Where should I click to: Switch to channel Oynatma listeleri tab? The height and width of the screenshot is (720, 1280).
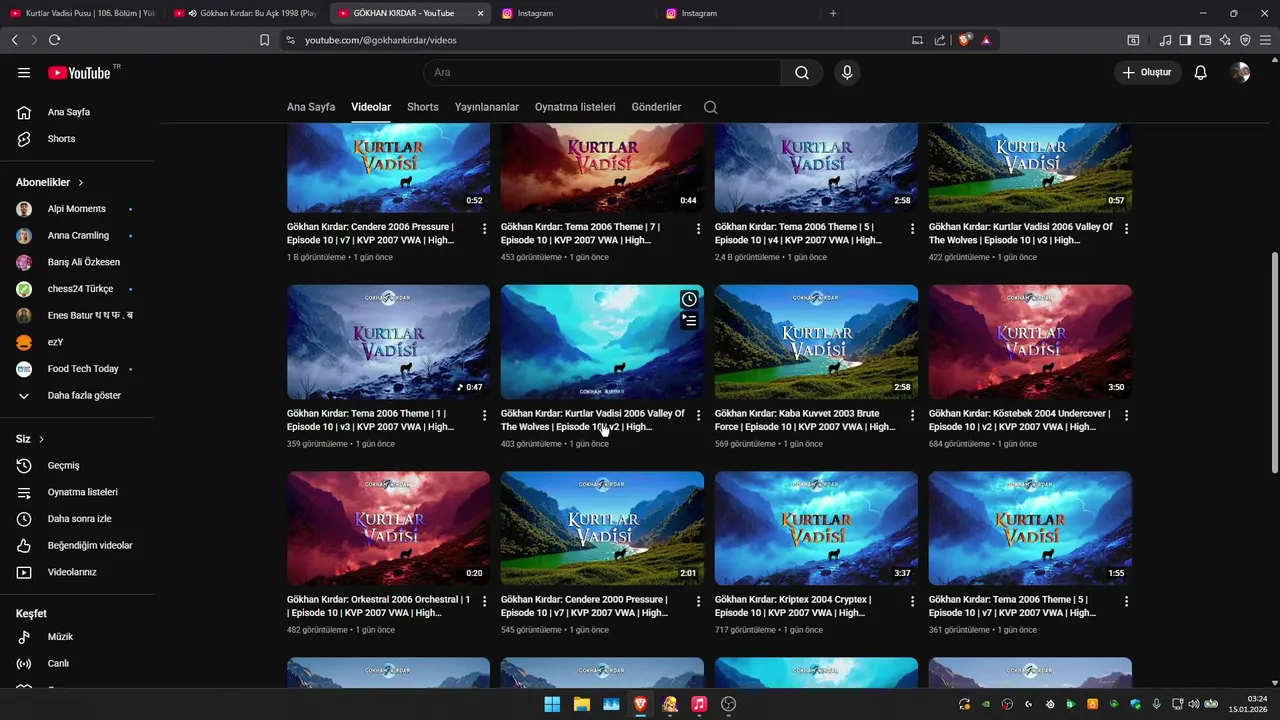(575, 107)
